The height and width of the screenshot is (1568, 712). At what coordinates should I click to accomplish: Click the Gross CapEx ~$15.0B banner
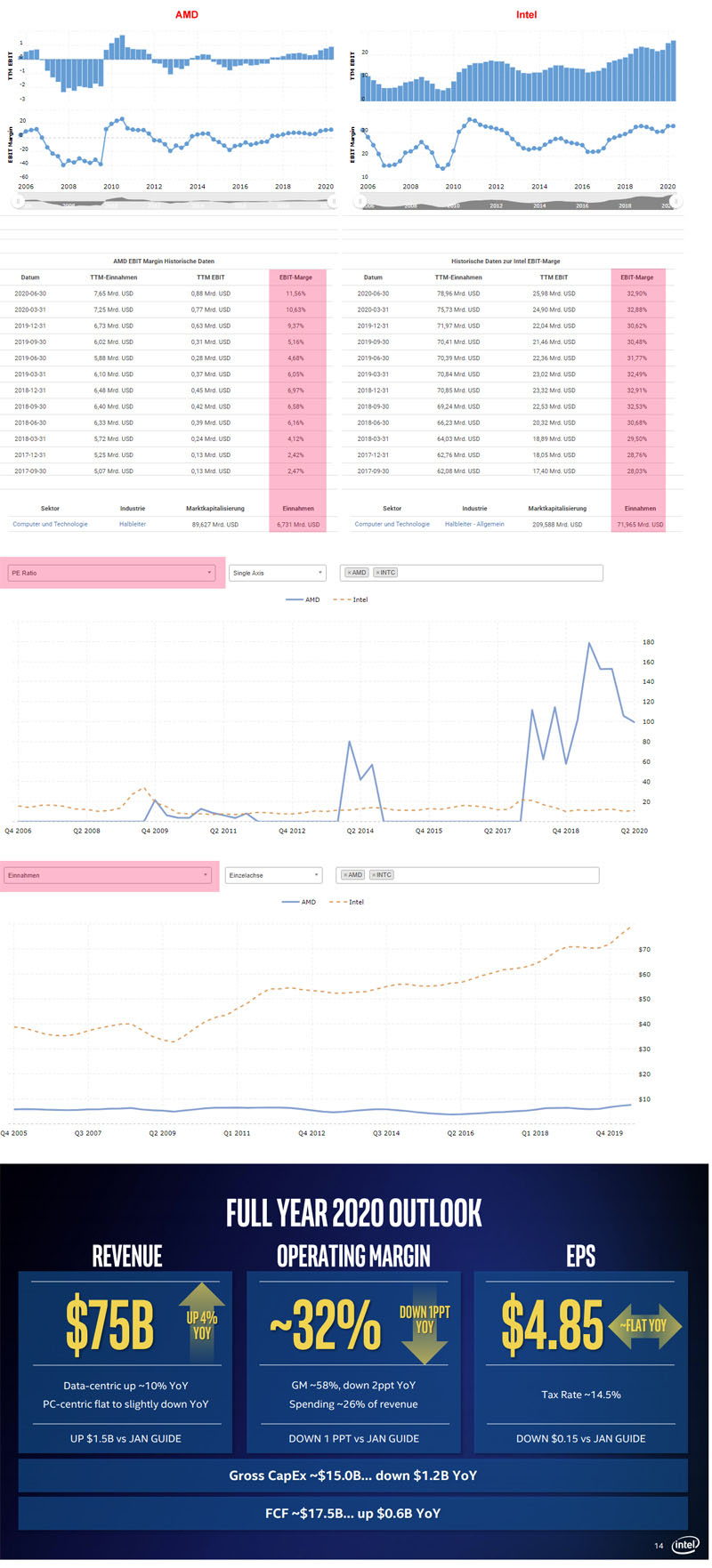(353, 1475)
